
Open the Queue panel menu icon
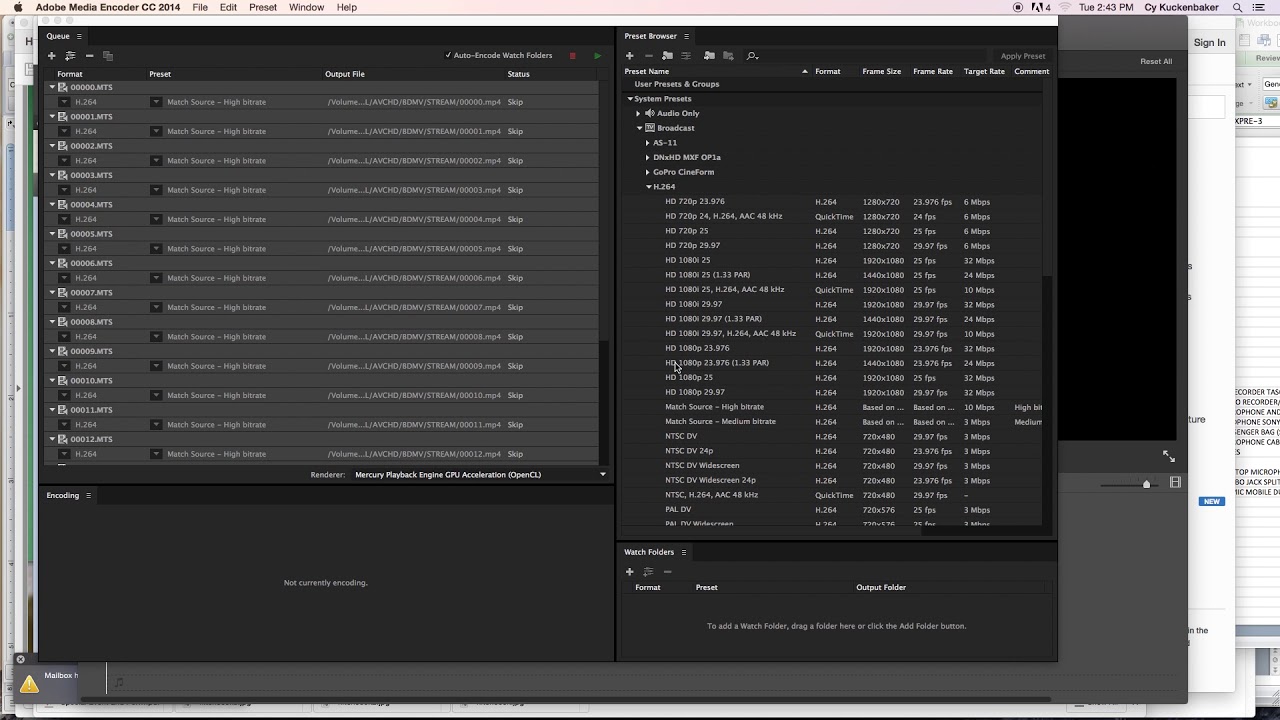pos(79,36)
